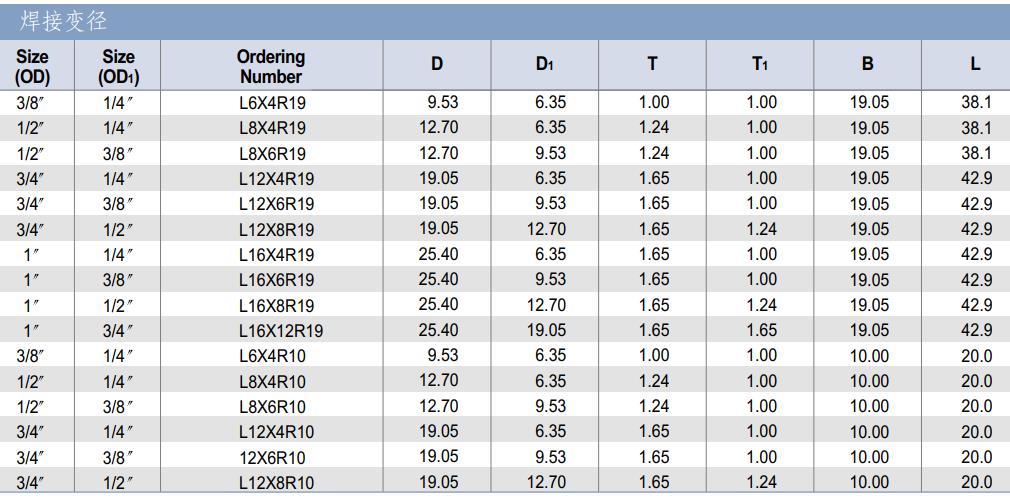Select the Size (OD) column header

(32, 67)
